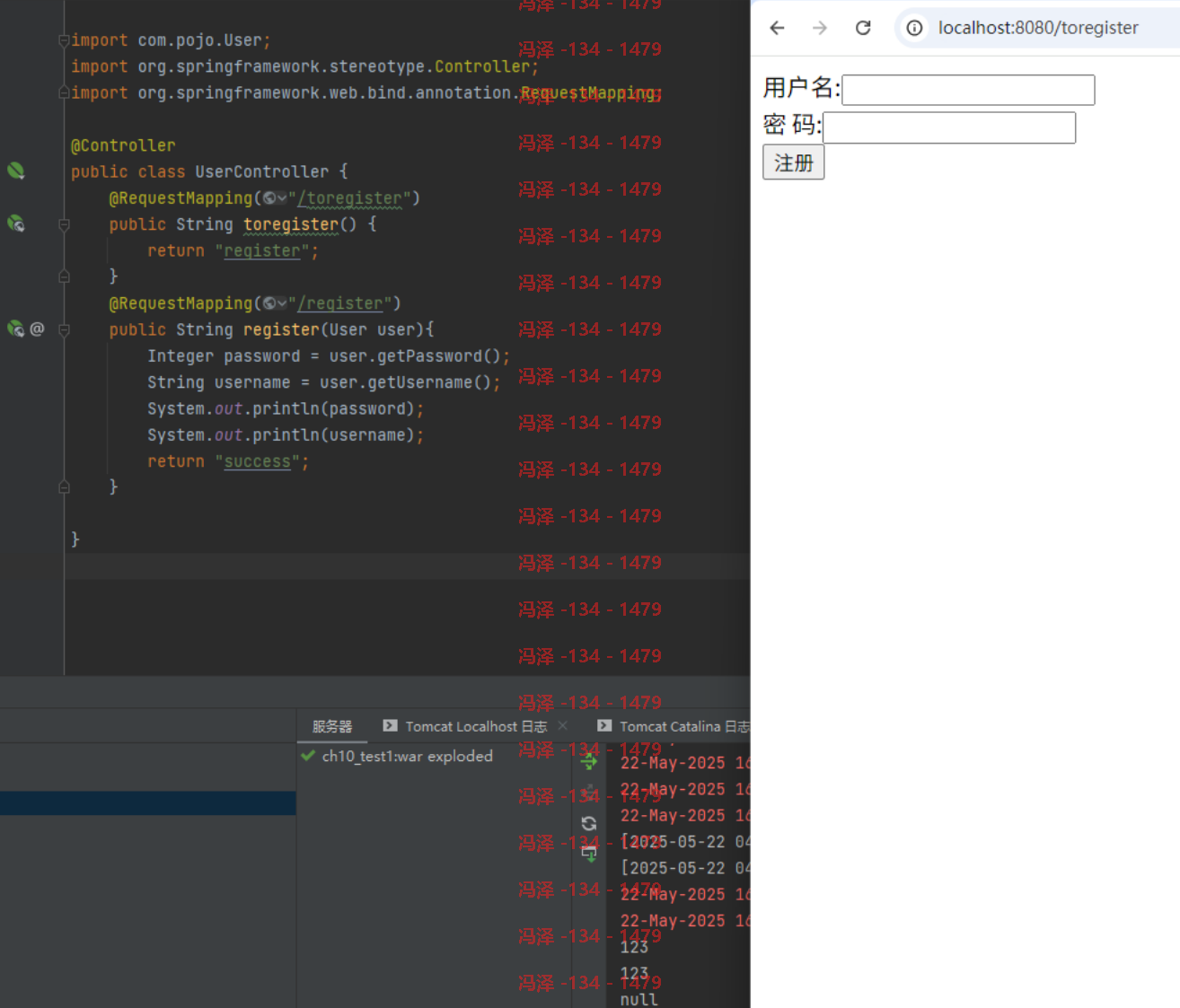The width and height of the screenshot is (1180, 1008).
Task: Click the 用户名 input field
Action: (x=968, y=90)
